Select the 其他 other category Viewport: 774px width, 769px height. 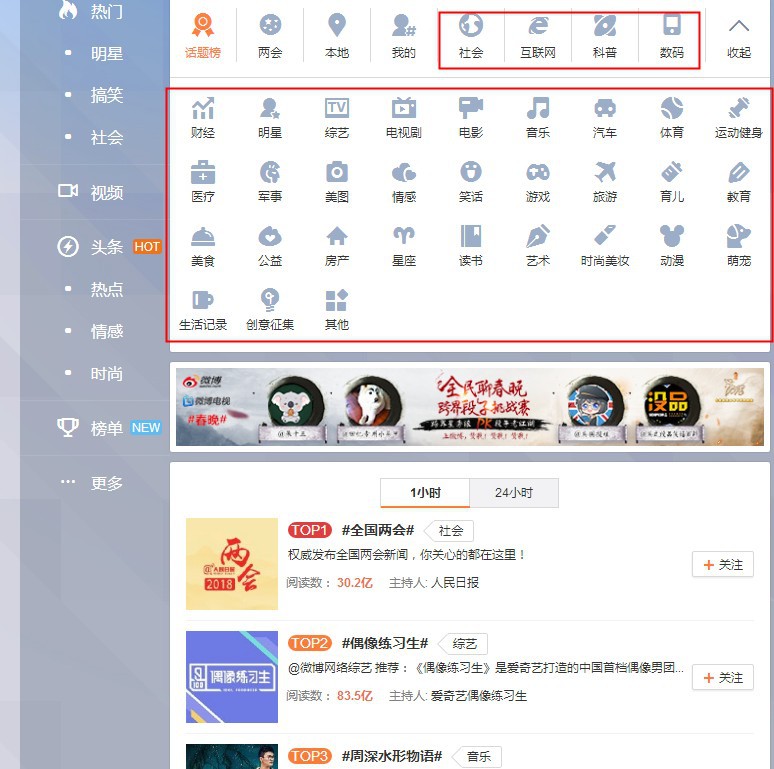click(337, 310)
